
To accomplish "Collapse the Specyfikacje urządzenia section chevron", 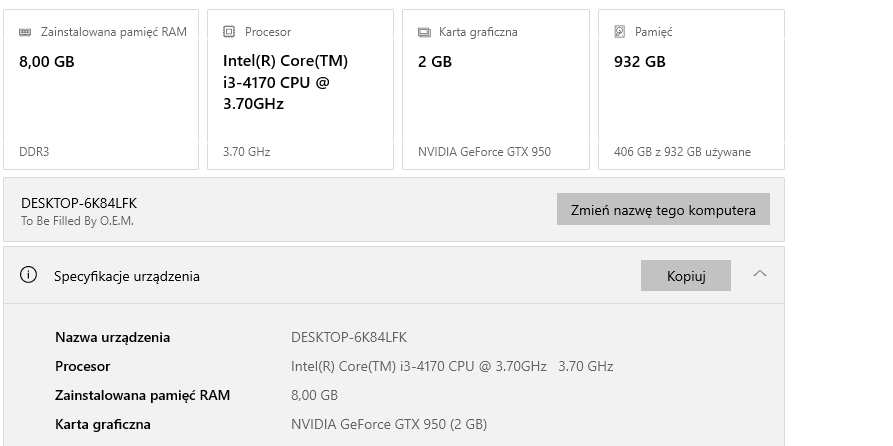I will pos(760,274).
